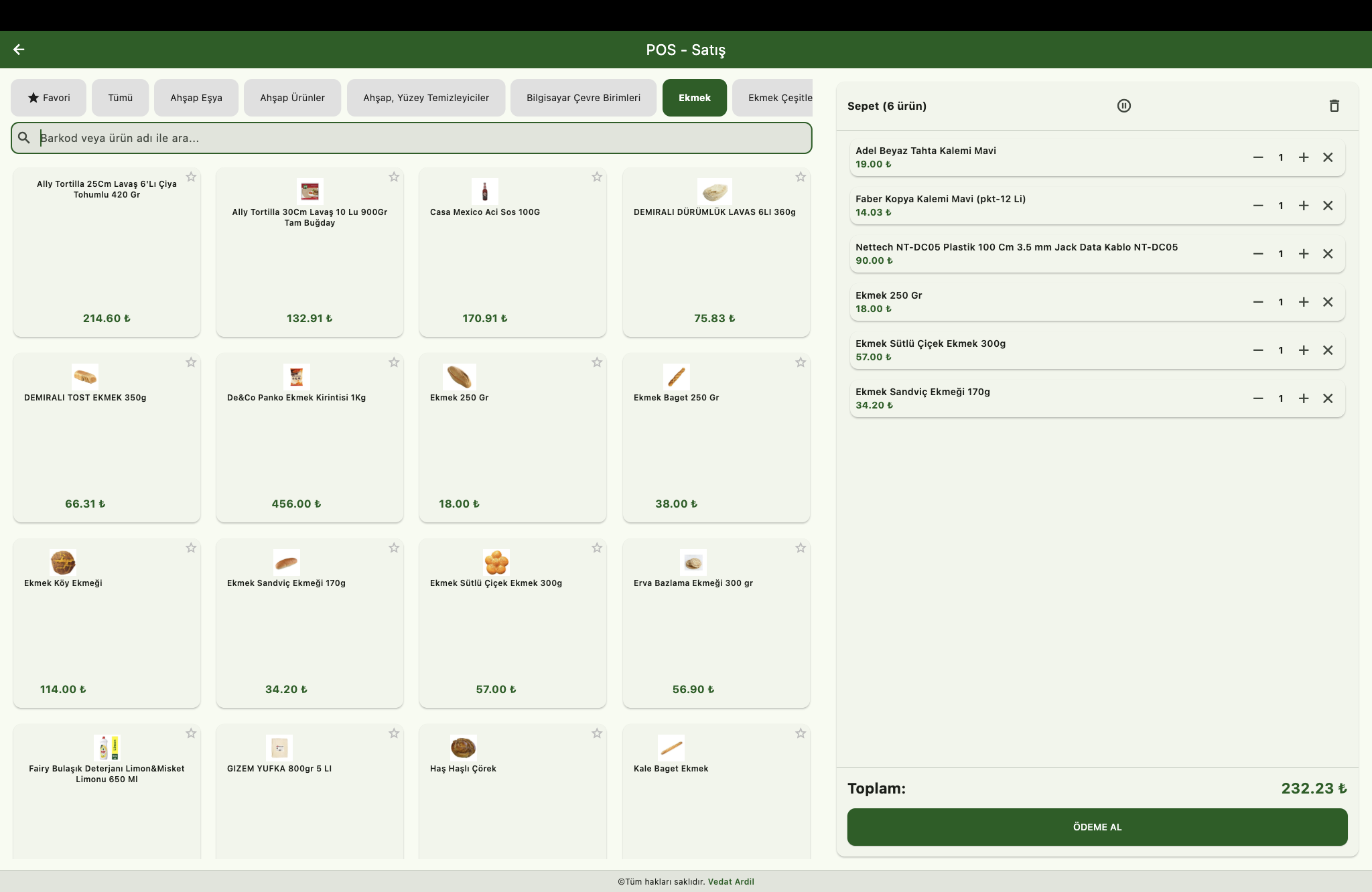Switch to Tümü category tab
Image resolution: width=1372 pixels, height=892 pixels.
121,98
